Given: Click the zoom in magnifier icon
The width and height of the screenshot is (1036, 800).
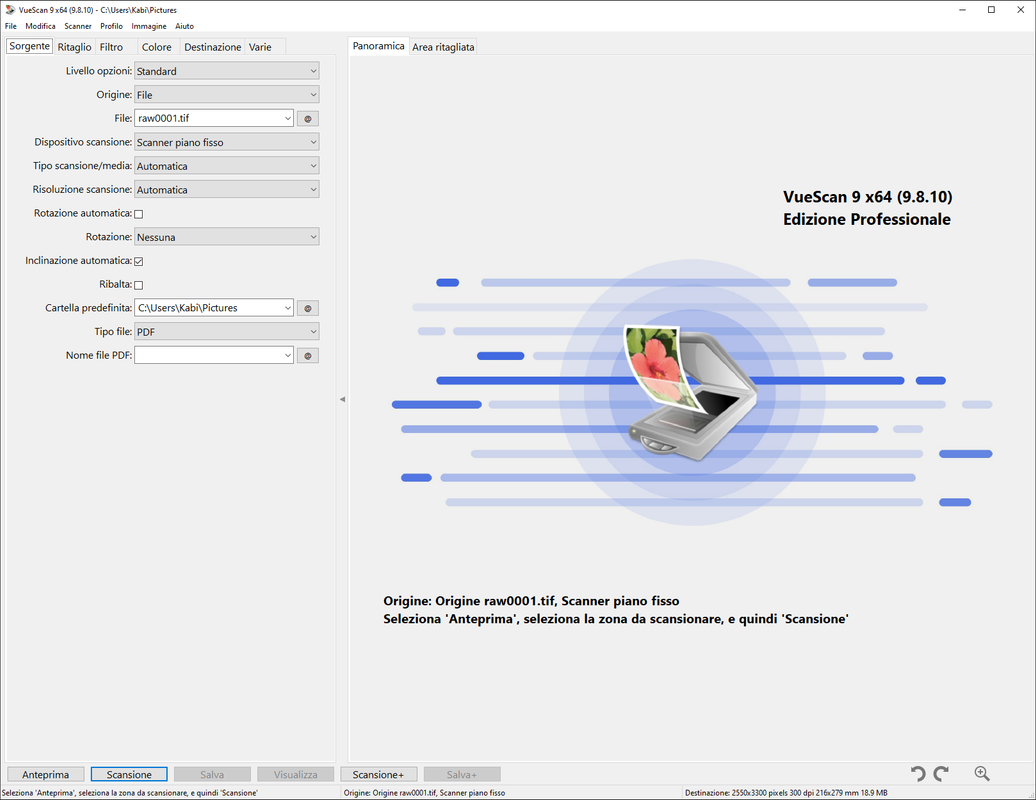Looking at the screenshot, I should [982, 774].
